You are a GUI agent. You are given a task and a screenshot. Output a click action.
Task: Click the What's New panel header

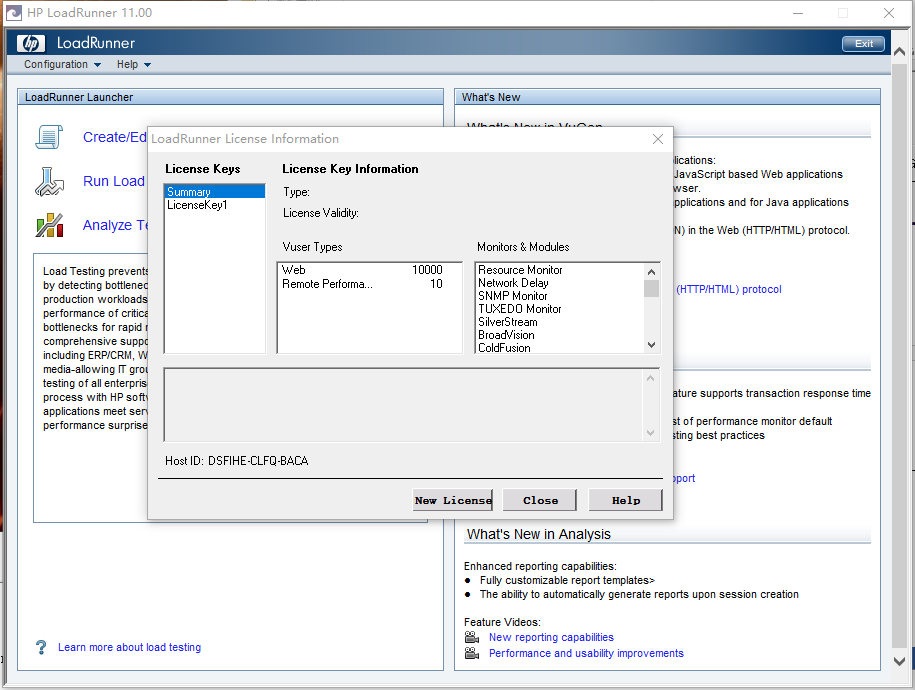(667, 97)
